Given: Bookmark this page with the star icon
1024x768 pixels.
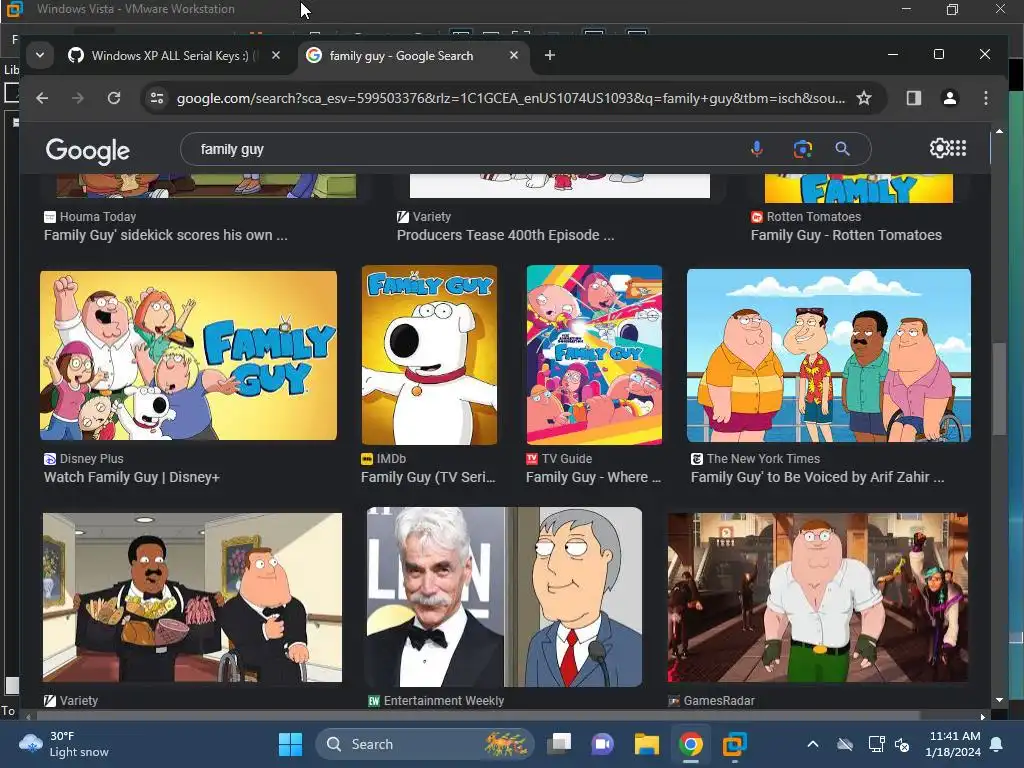Looking at the screenshot, I should [x=864, y=98].
